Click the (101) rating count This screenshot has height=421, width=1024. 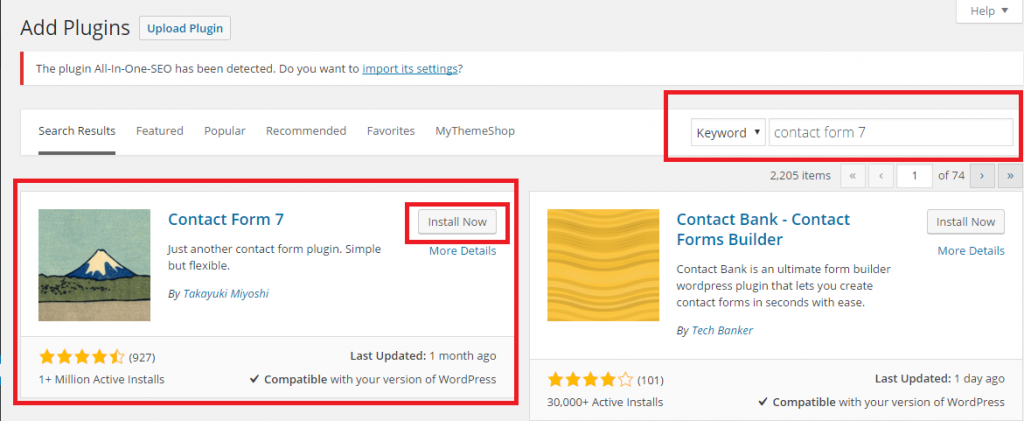click(650, 380)
